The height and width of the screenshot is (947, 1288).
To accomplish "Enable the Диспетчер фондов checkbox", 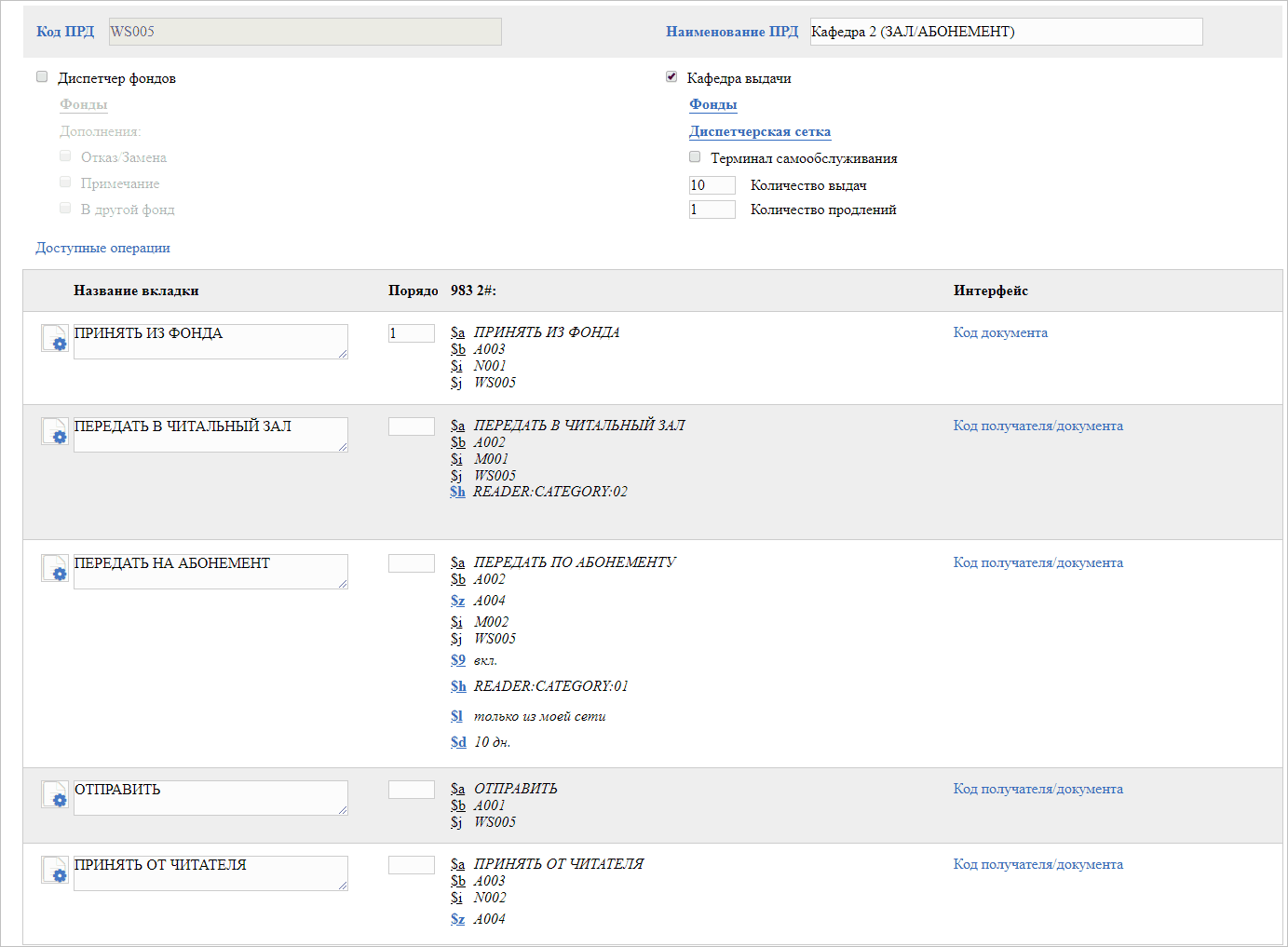I will (x=42, y=77).
